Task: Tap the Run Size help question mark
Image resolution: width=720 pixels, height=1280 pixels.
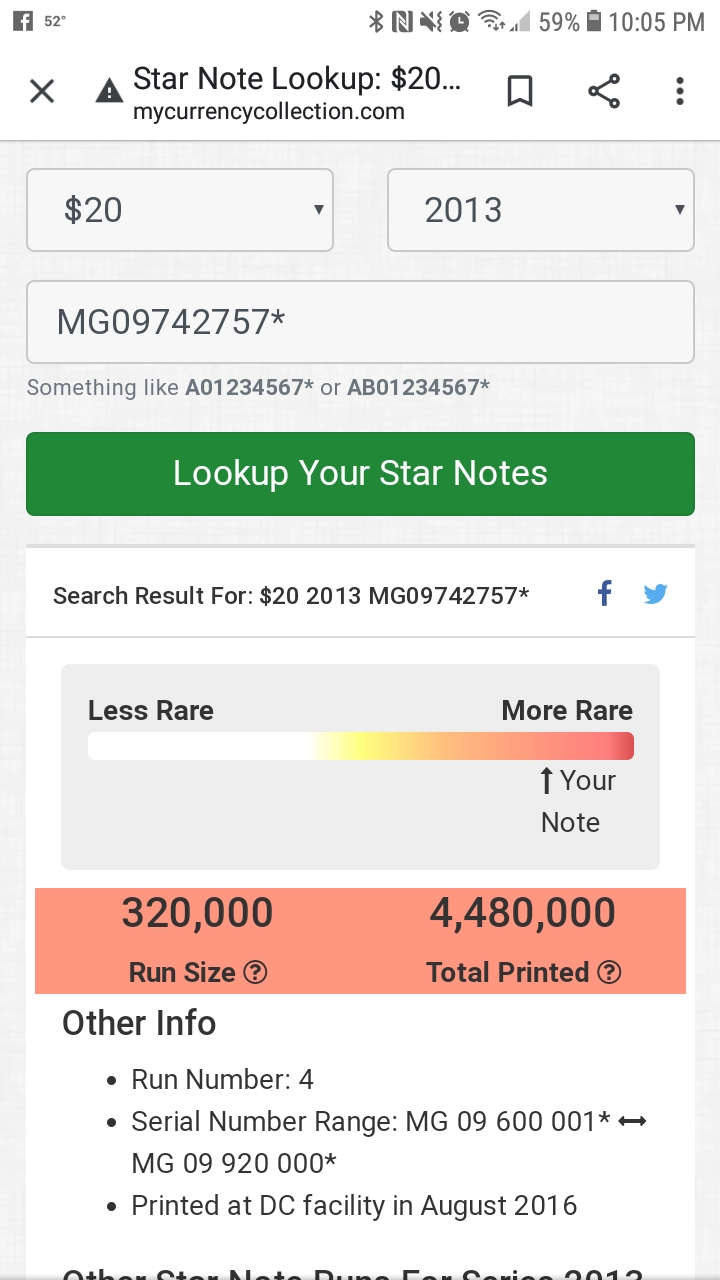Action: coord(256,972)
